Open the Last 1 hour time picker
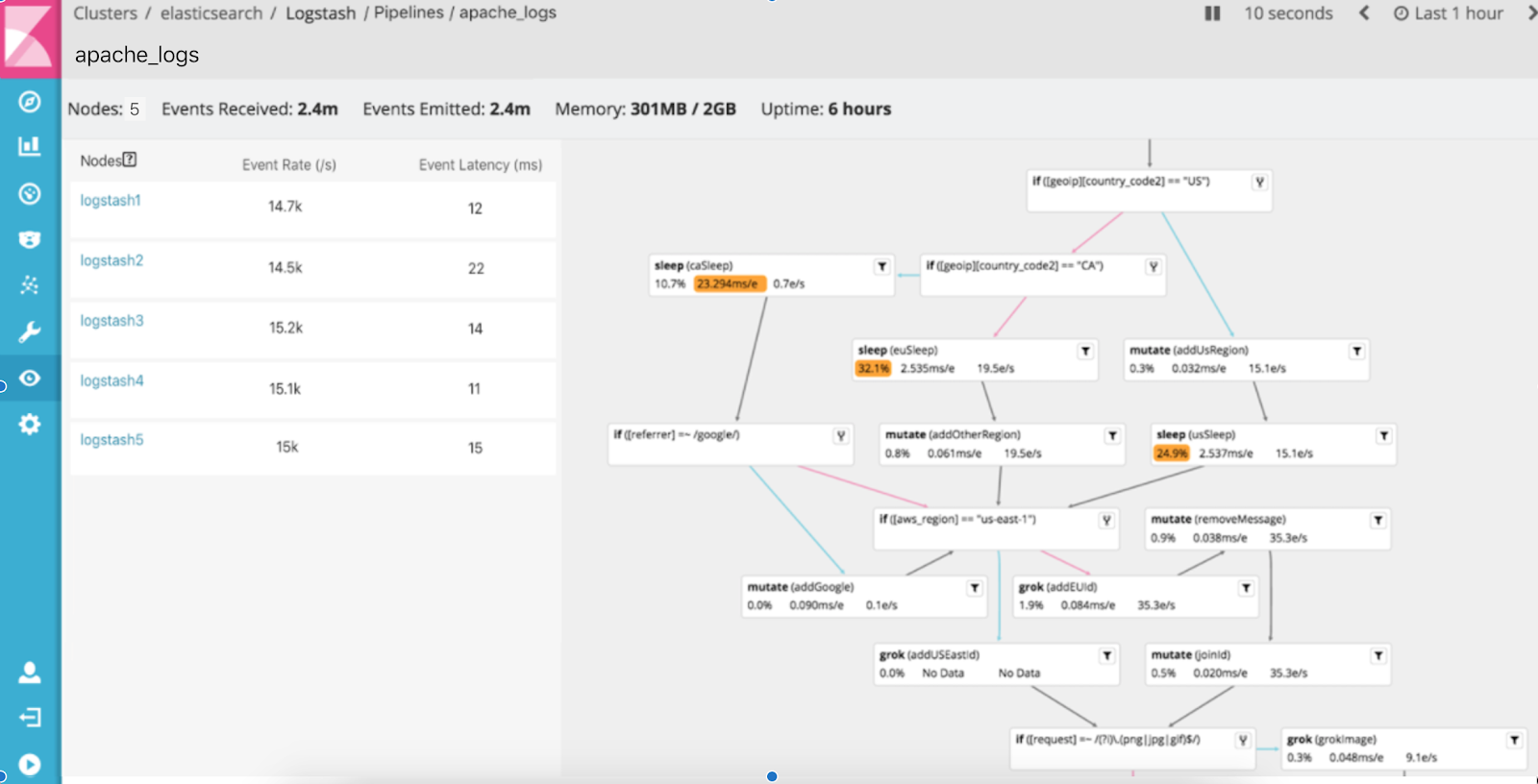This screenshot has height=784, width=1538. [x=1449, y=13]
